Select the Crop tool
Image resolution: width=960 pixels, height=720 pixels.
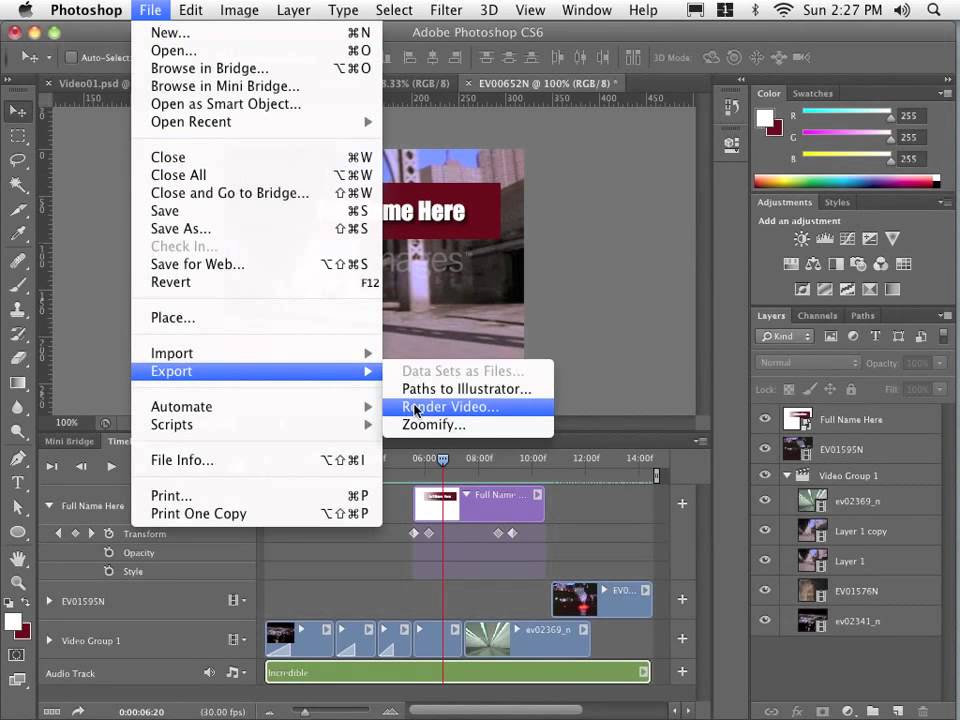click(x=18, y=209)
